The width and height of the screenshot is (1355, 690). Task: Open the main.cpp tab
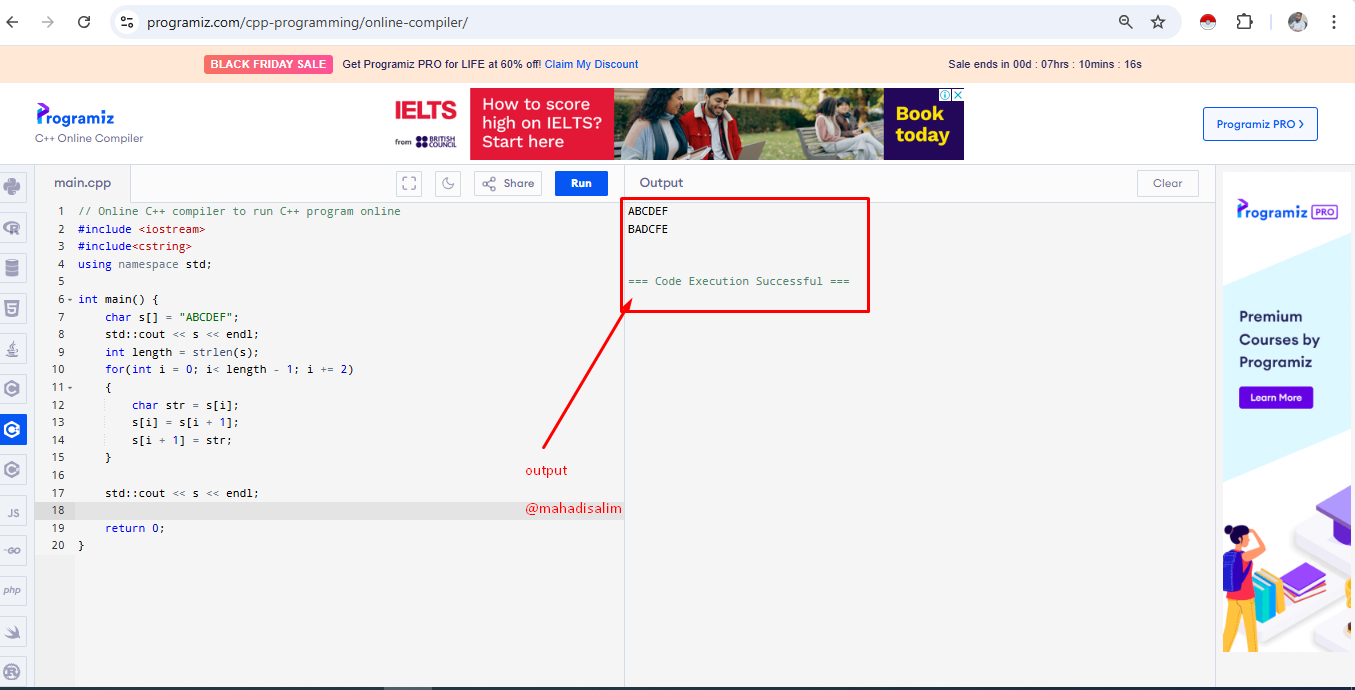pyautogui.click(x=83, y=183)
